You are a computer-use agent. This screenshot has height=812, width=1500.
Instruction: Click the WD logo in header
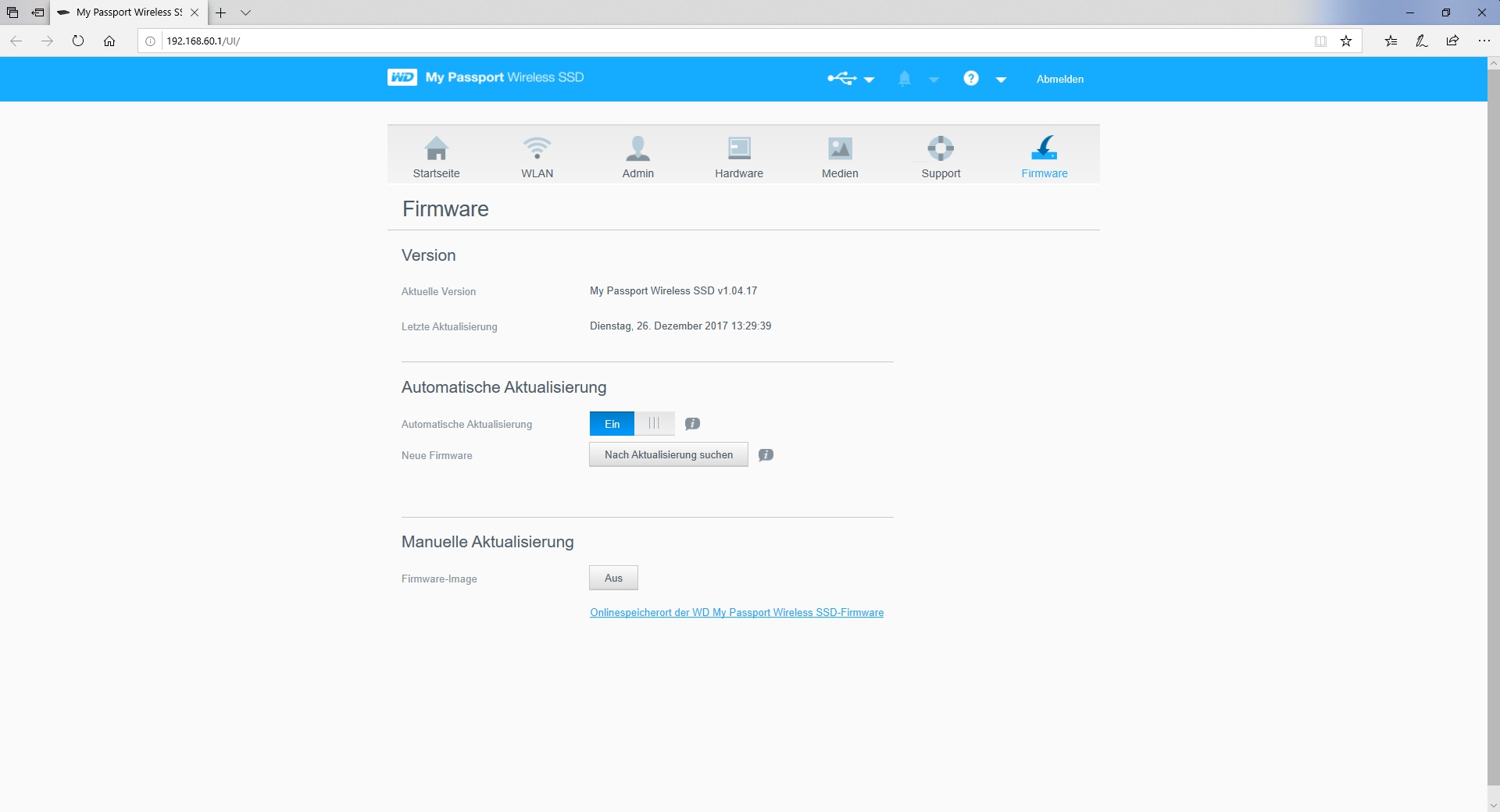(x=402, y=77)
